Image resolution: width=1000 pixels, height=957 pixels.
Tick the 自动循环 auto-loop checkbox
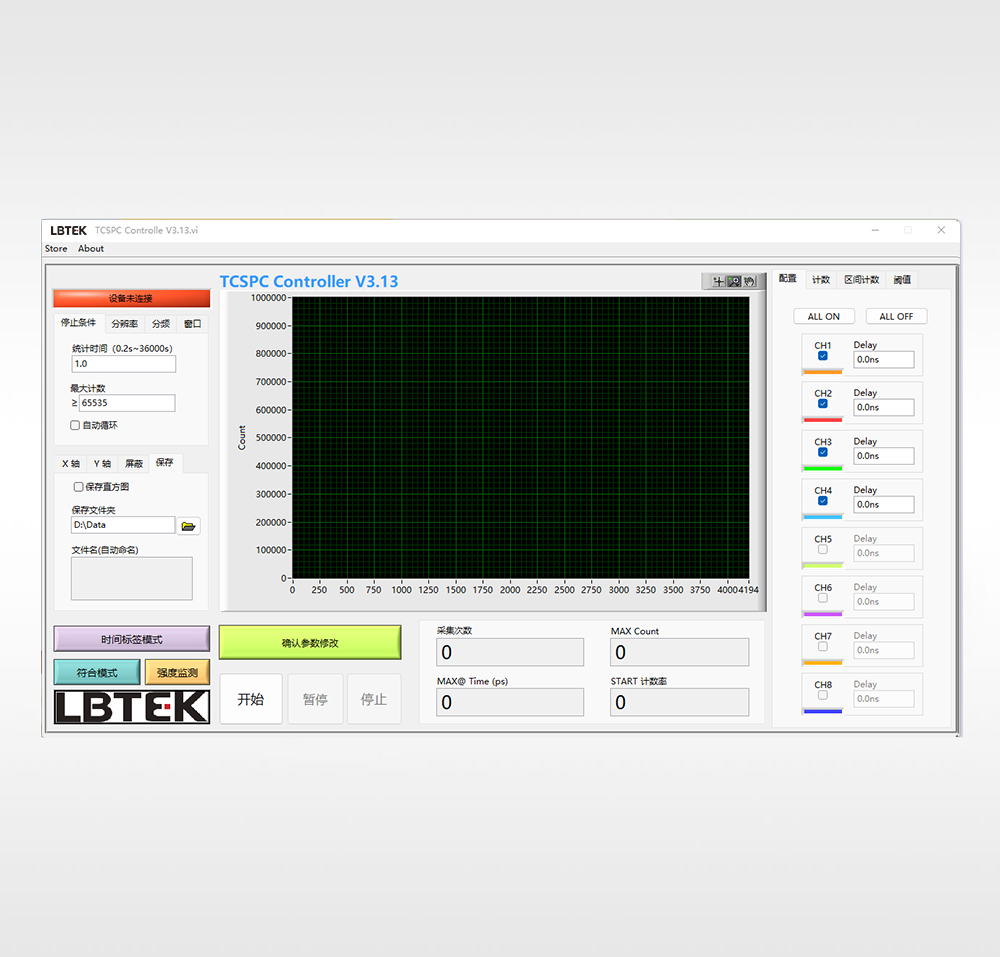[75, 426]
